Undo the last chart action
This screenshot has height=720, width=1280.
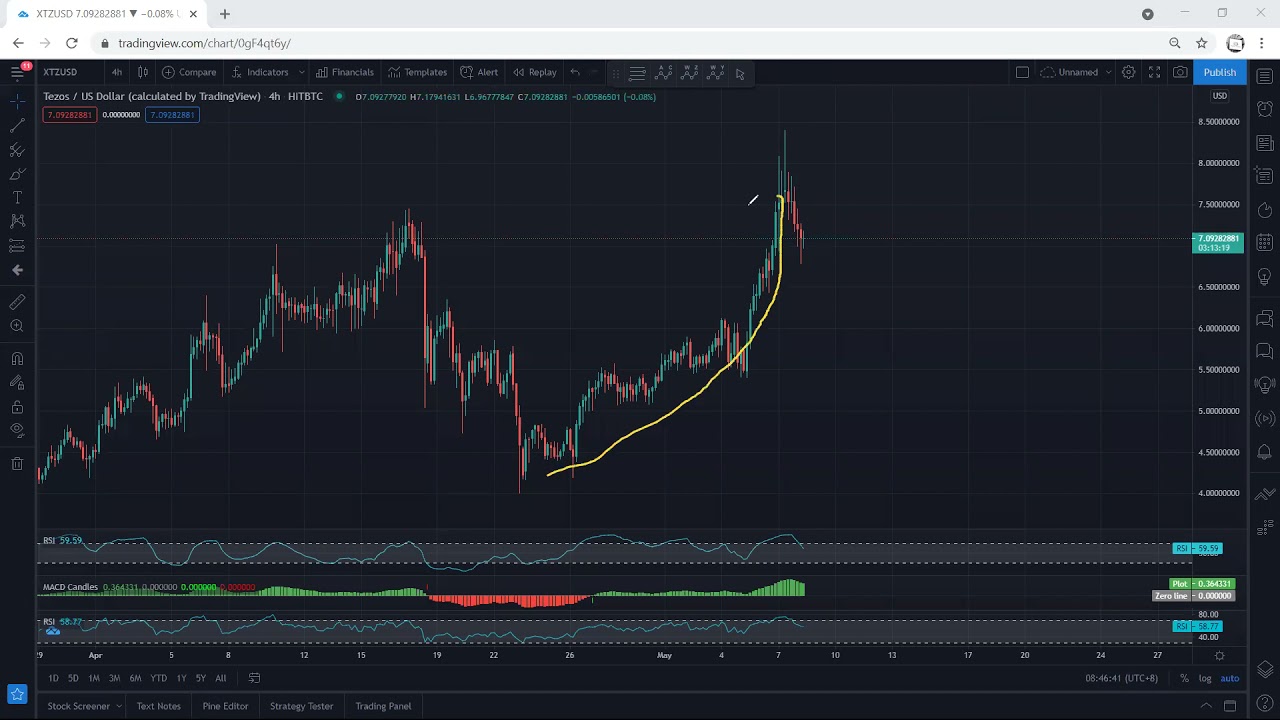tap(575, 72)
